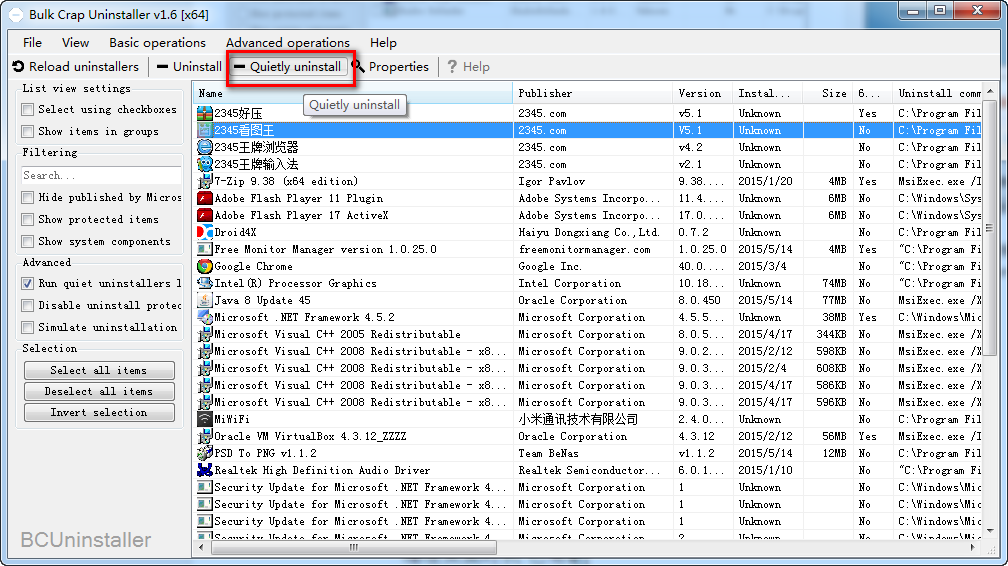Viewport: 1008px width, 566px height.
Task: Click the 7-Zip 9.38 icon
Action: coord(204,181)
